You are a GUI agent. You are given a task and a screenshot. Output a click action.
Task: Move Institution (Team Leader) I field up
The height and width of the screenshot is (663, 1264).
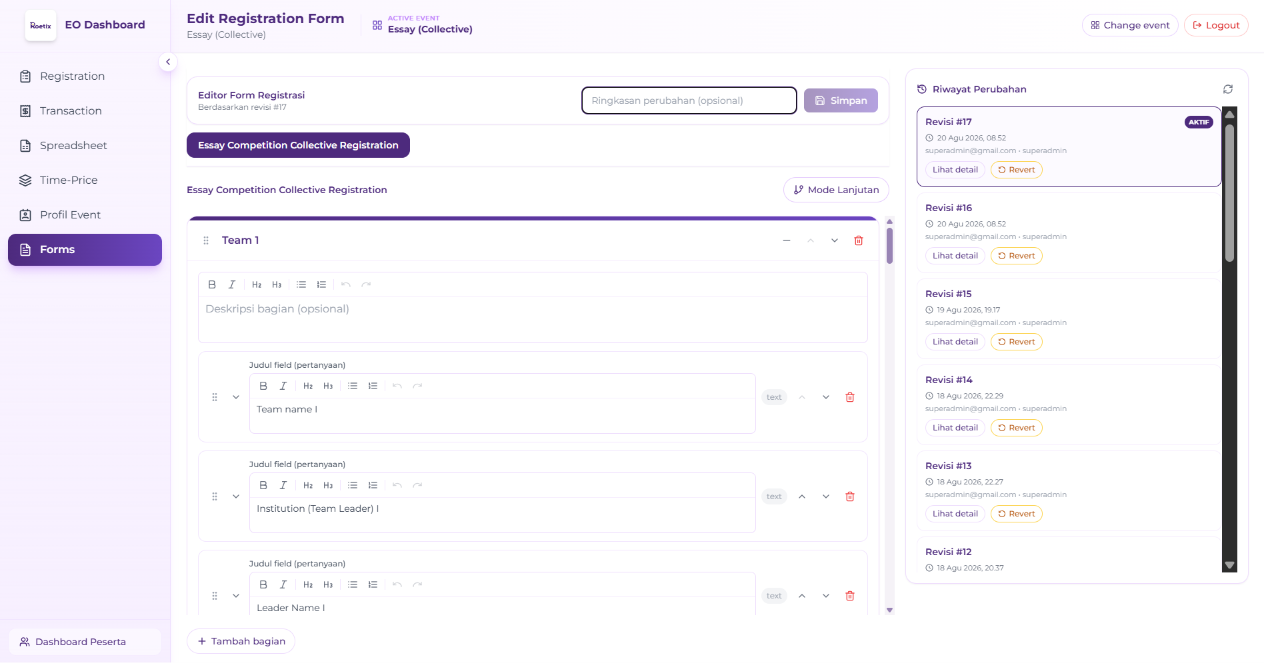(x=801, y=496)
